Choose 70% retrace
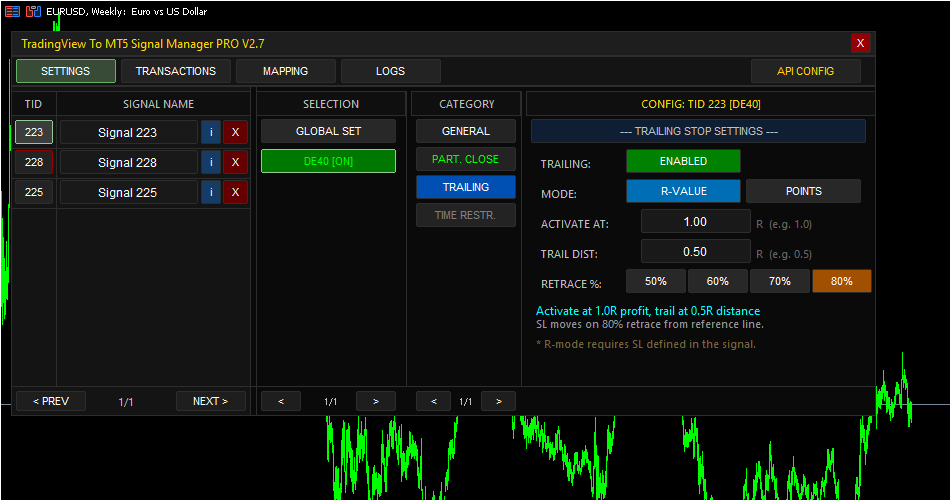950x500 pixels. [x=780, y=281]
